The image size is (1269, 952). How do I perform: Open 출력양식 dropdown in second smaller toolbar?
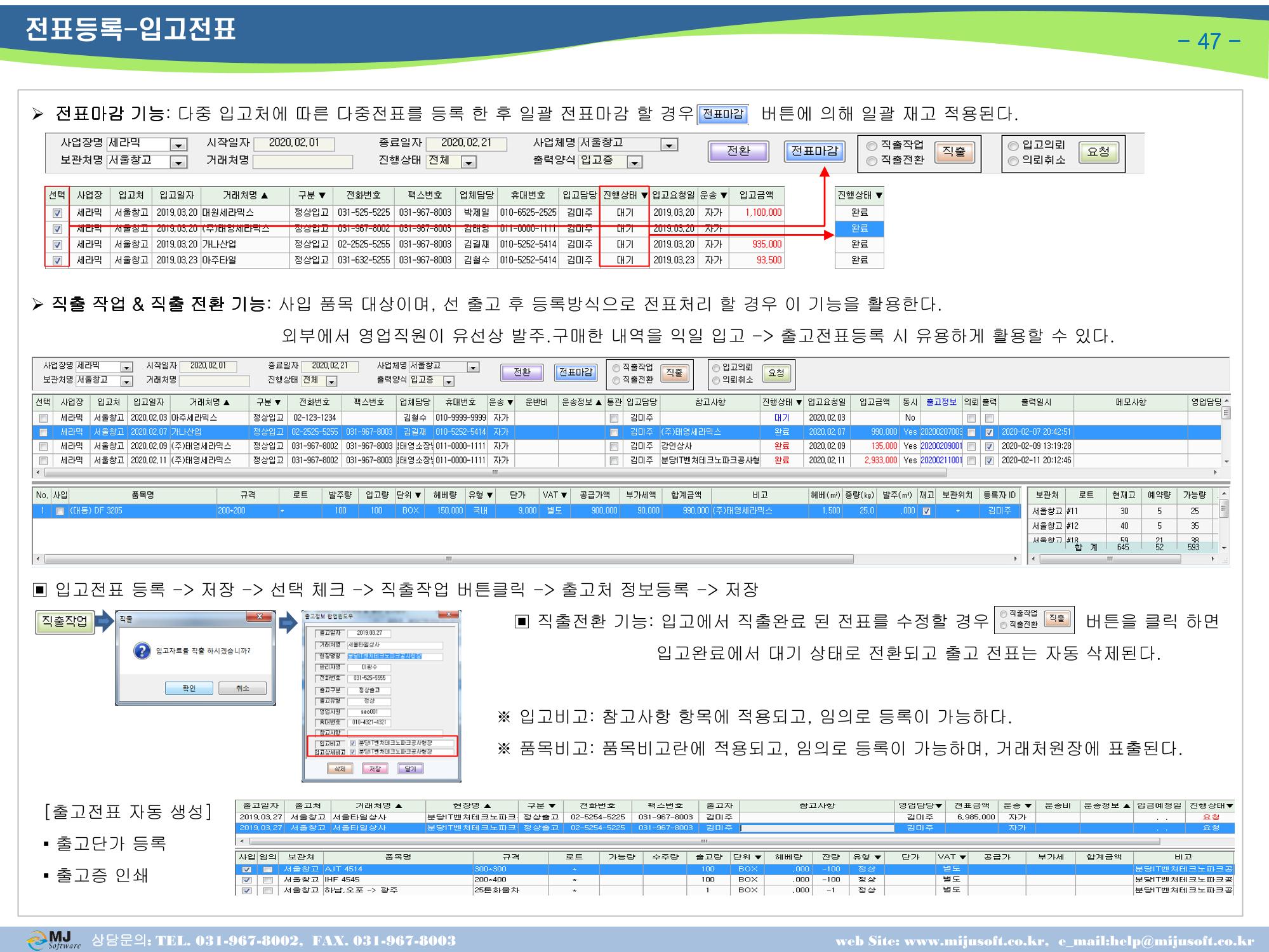pos(449,381)
